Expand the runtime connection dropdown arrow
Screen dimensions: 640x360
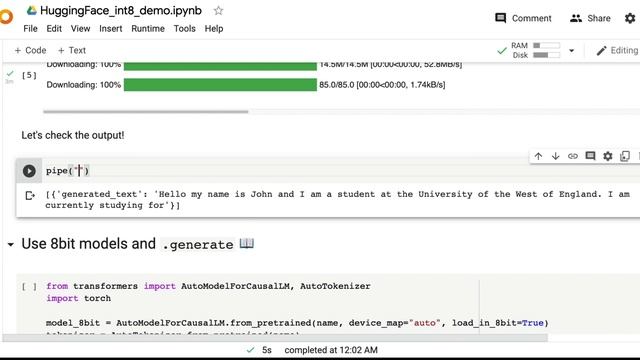pos(571,51)
